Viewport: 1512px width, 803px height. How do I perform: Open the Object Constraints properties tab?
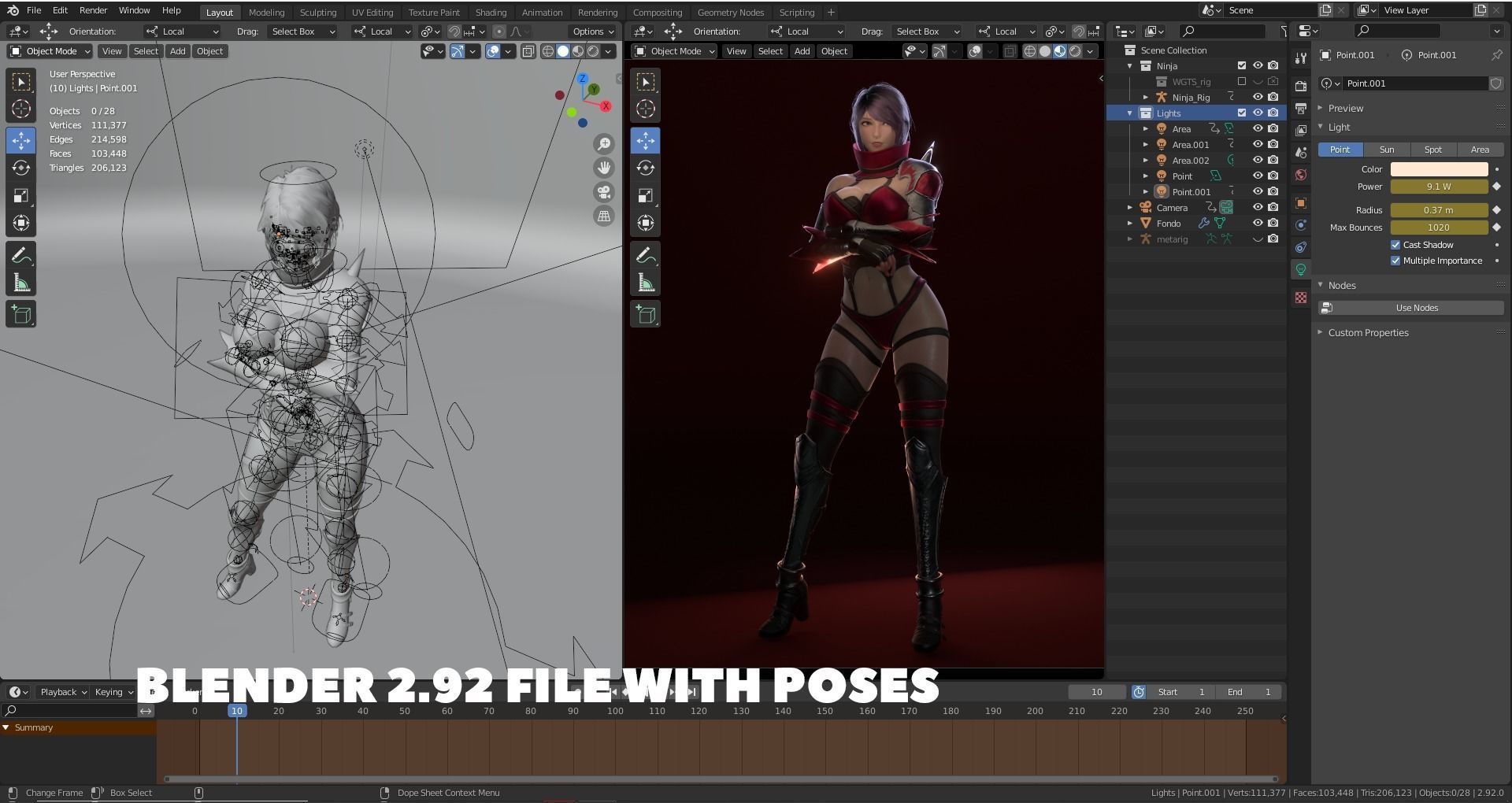[x=1301, y=247]
